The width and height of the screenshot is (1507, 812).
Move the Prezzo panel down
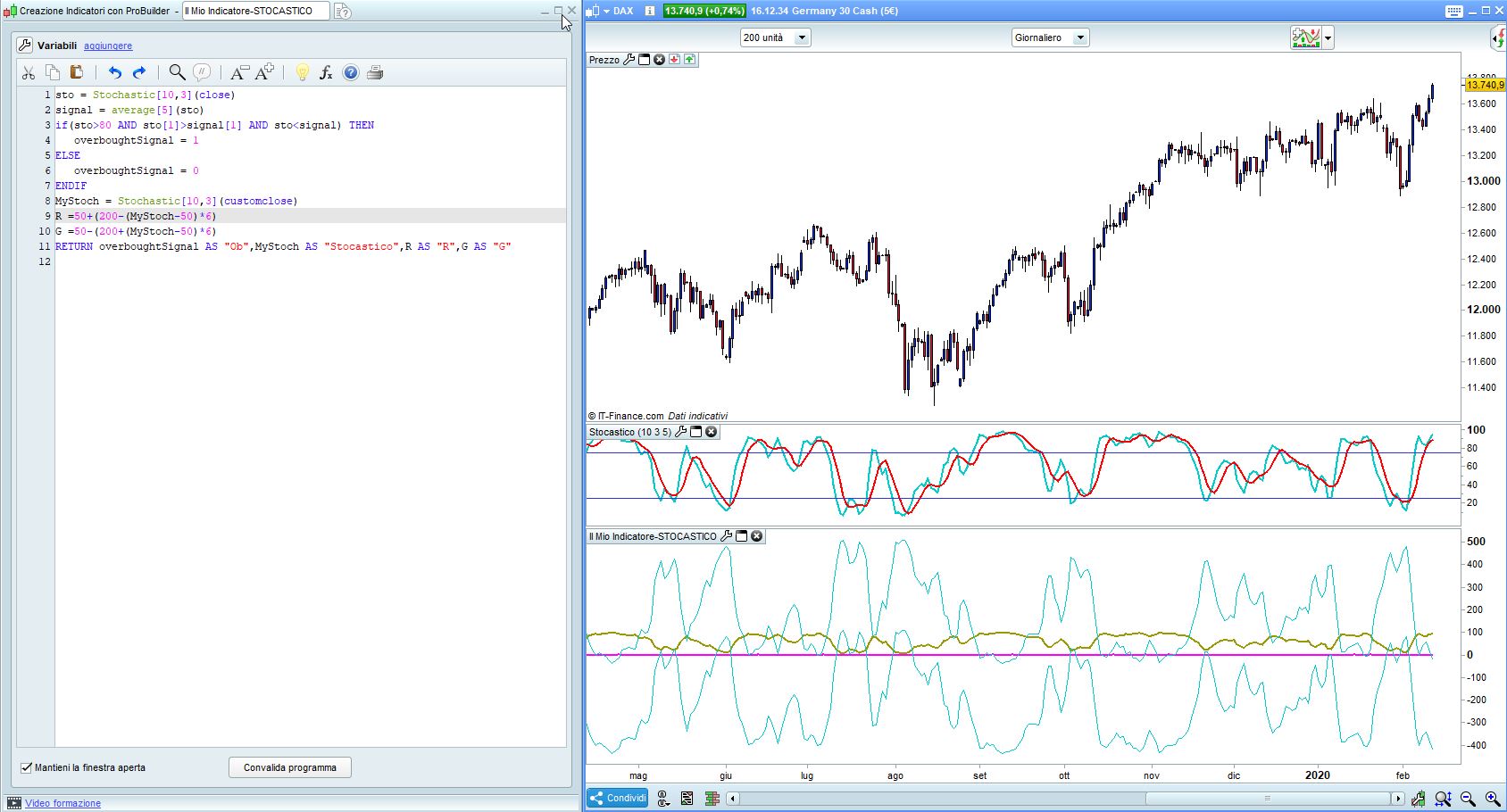pos(674,60)
